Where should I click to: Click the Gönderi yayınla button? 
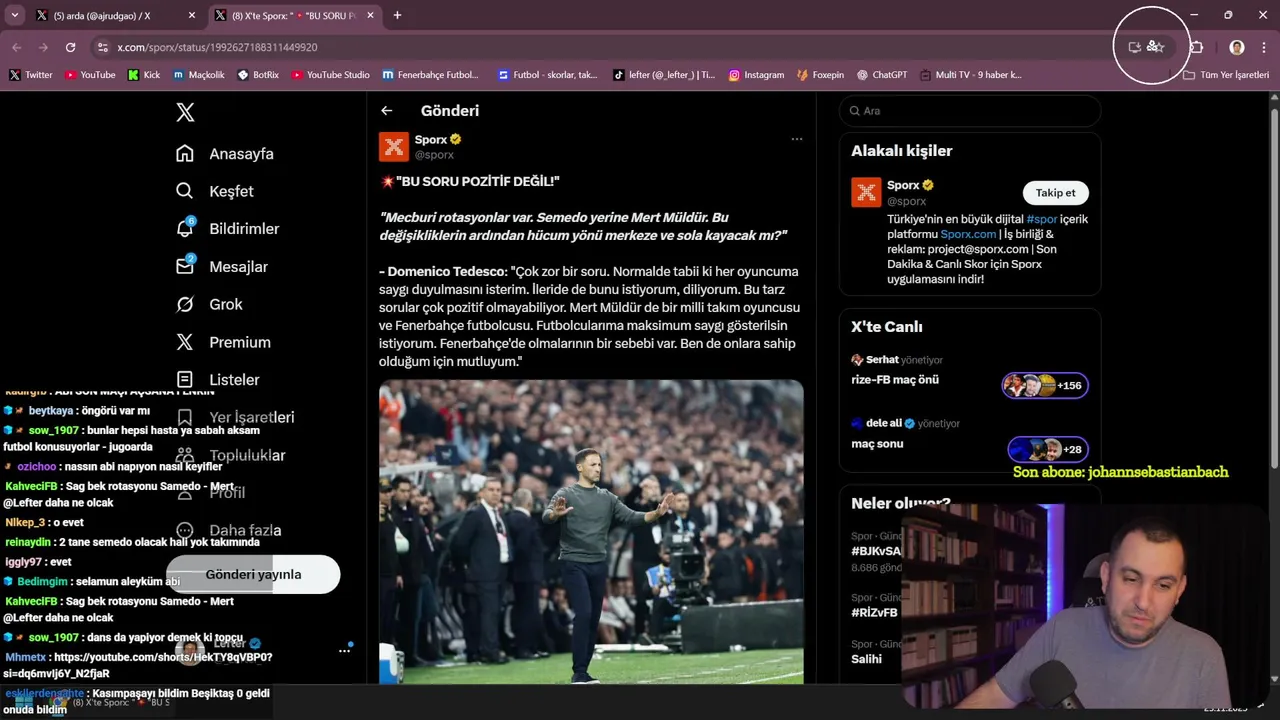pos(253,574)
